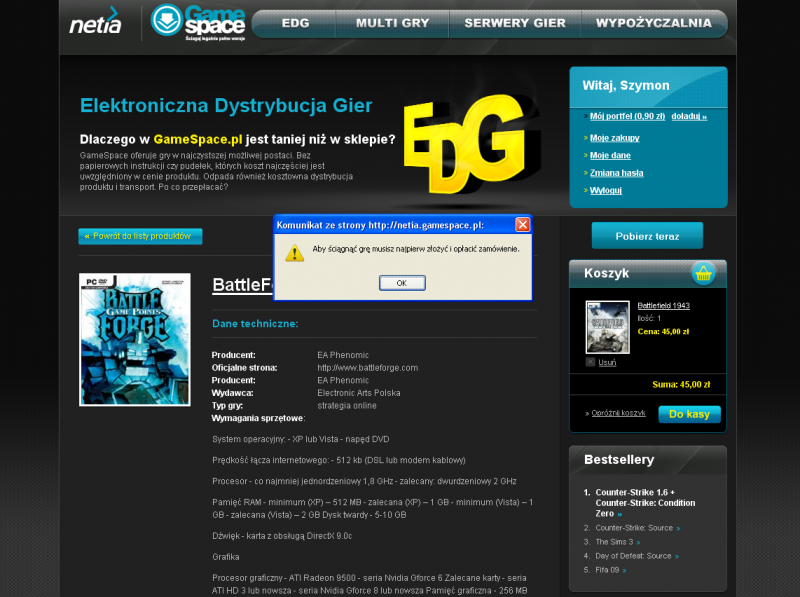
Task: Close the alert dialog with the X button
Action: [x=522, y=225]
